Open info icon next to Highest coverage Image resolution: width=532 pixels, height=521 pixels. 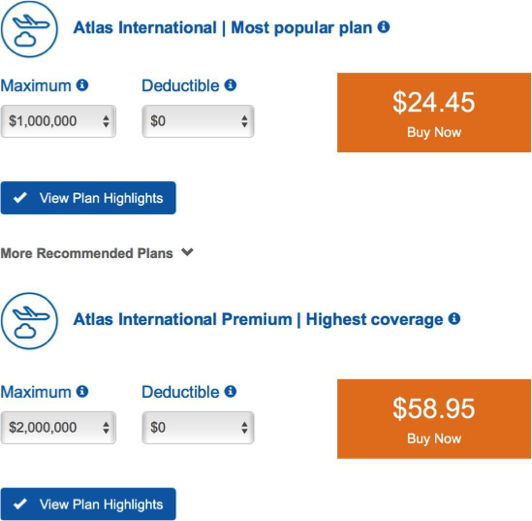pos(454,319)
